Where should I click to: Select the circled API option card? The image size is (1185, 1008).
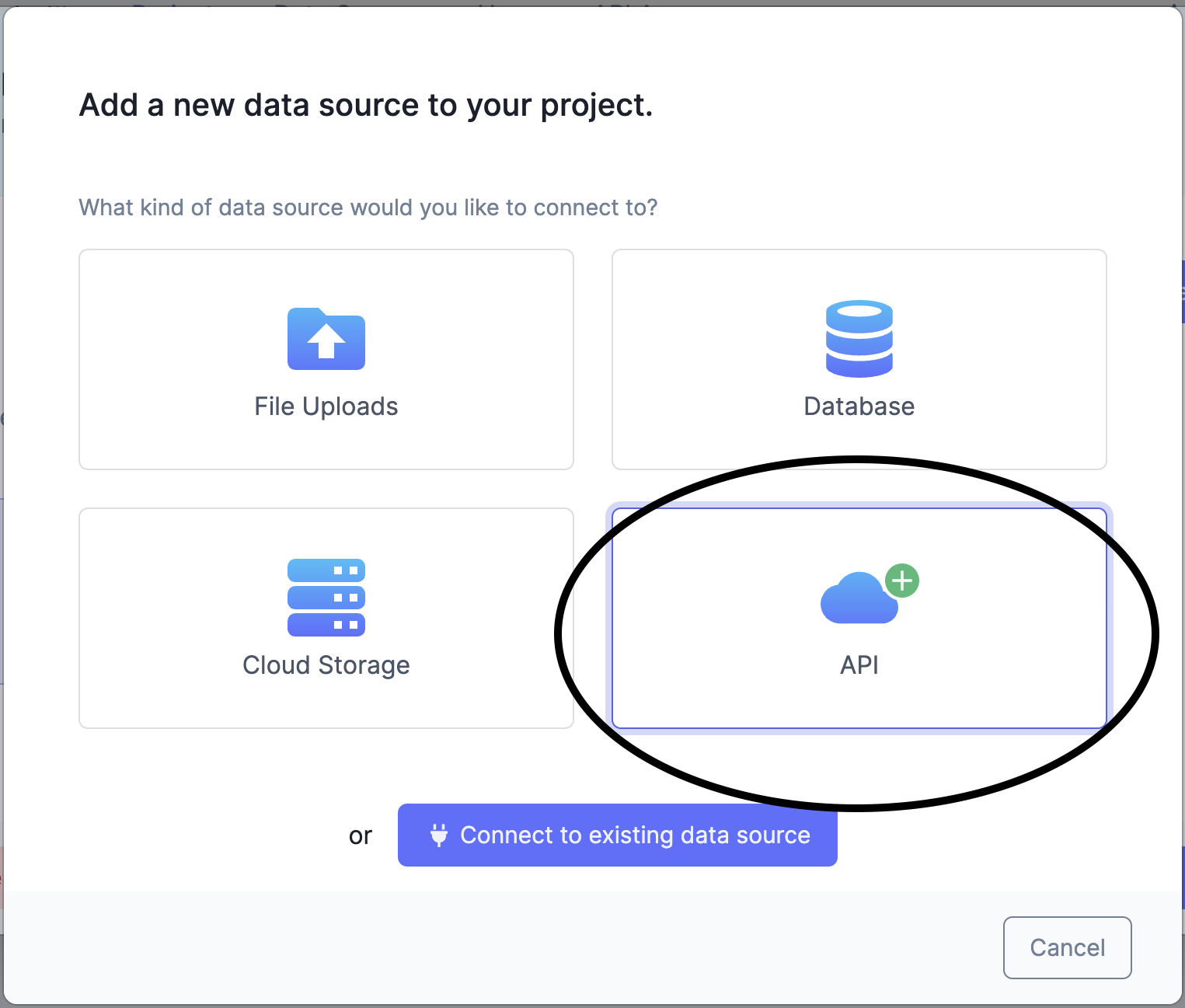coord(859,618)
